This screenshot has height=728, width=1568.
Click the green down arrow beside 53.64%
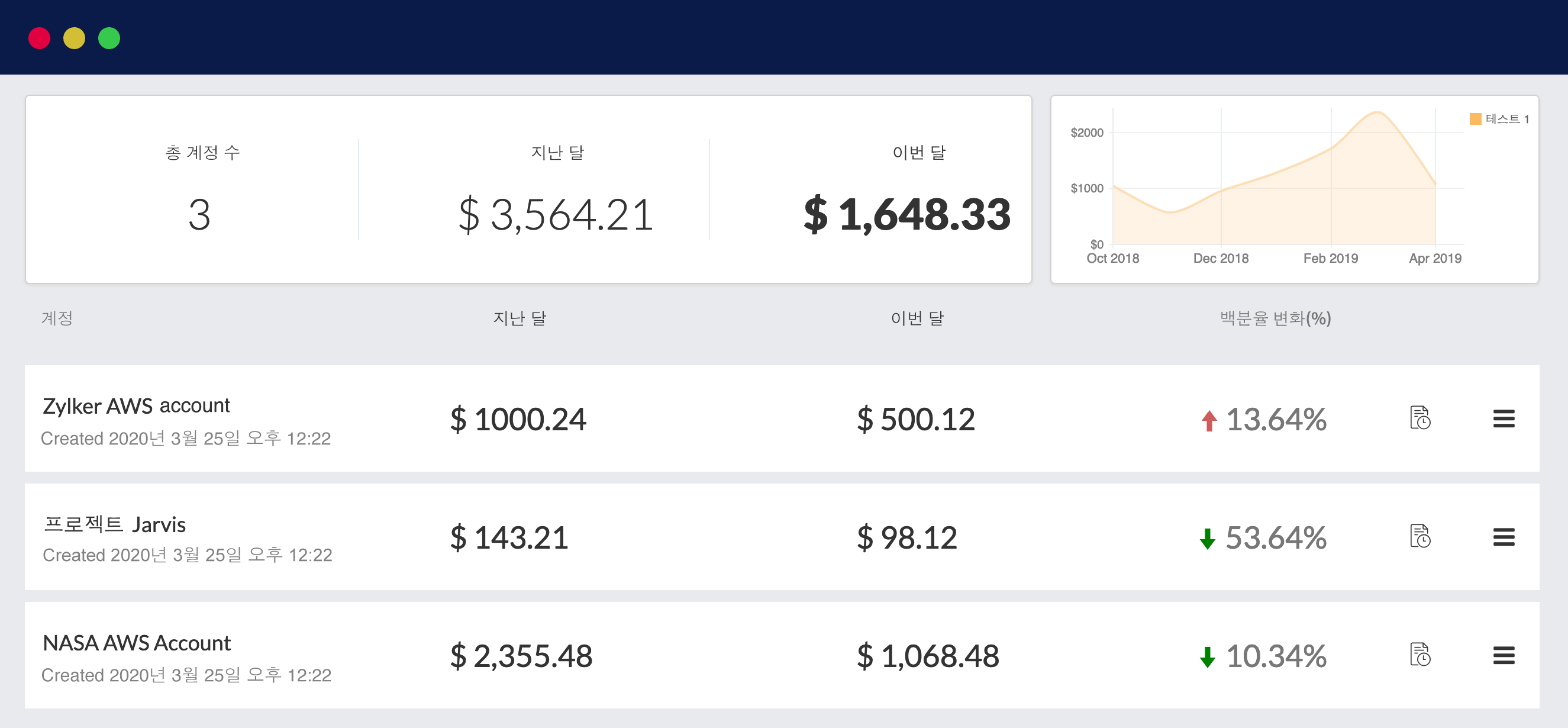(1208, 538)
